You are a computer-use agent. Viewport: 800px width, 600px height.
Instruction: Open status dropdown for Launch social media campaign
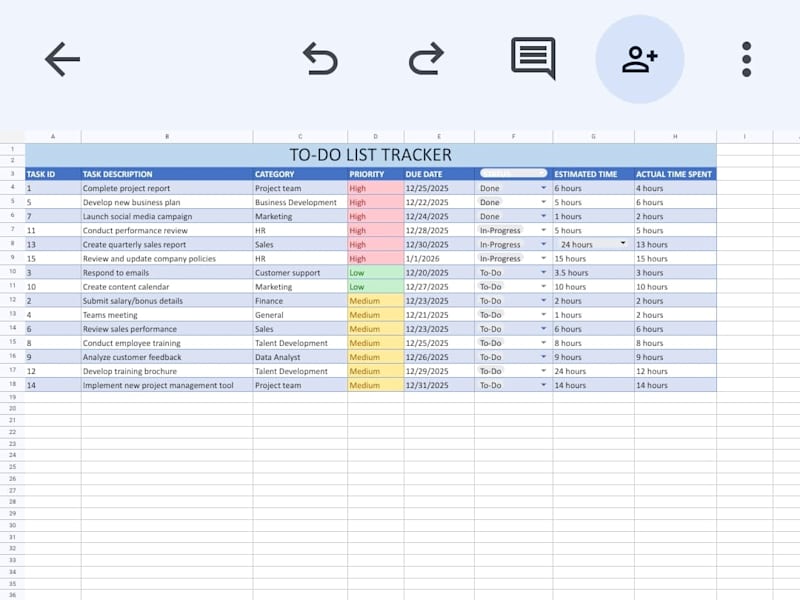coord(543,216)
